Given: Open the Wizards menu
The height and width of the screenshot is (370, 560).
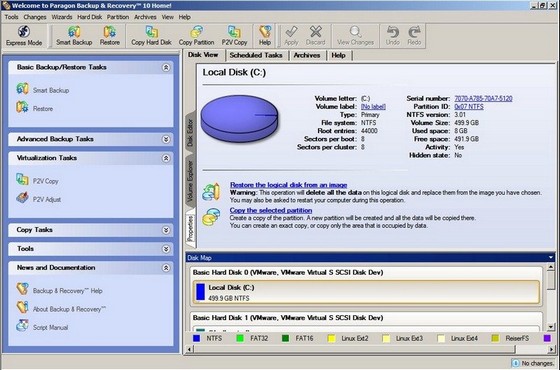Looking at the screenshot, I should tap(61, 17).
